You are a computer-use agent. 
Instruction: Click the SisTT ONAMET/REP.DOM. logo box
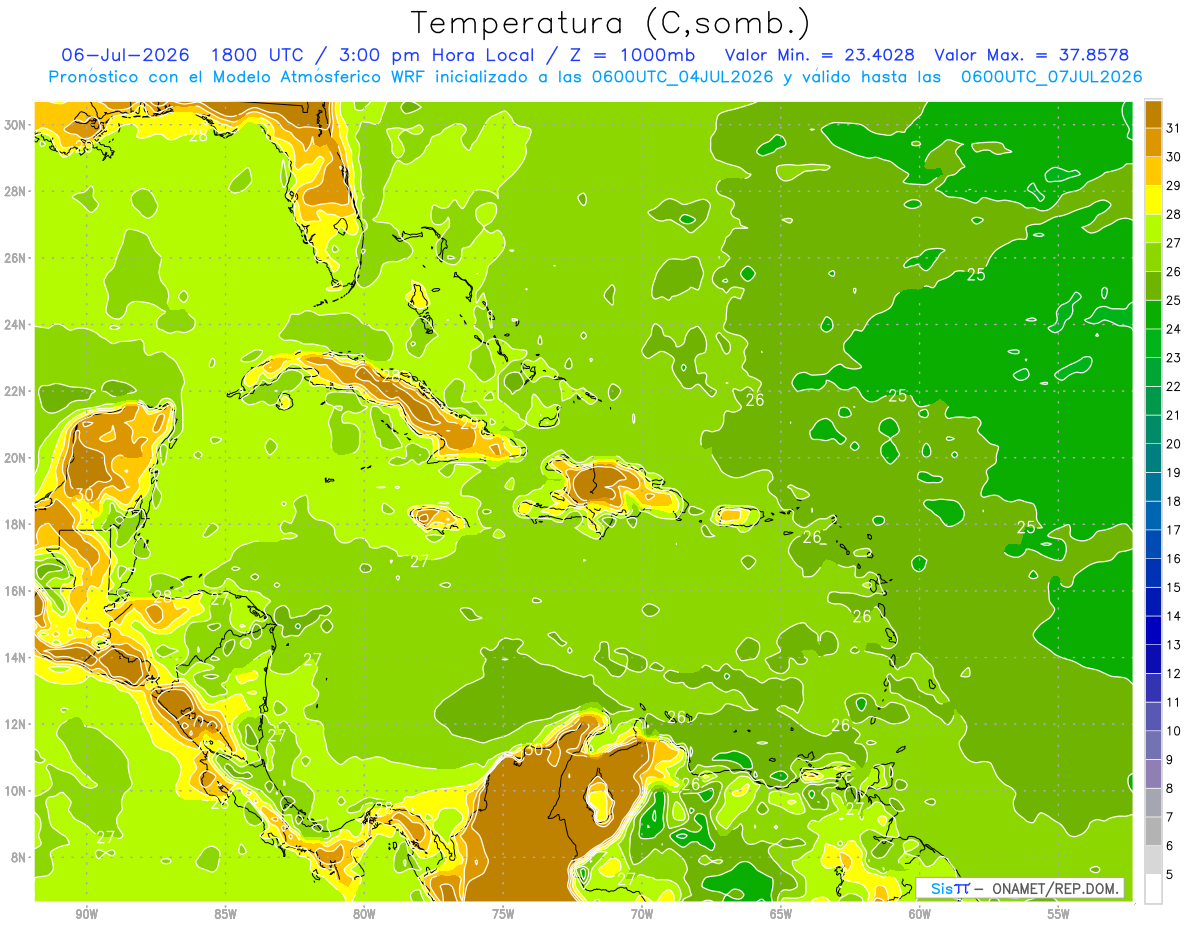tap(1020, 888)
